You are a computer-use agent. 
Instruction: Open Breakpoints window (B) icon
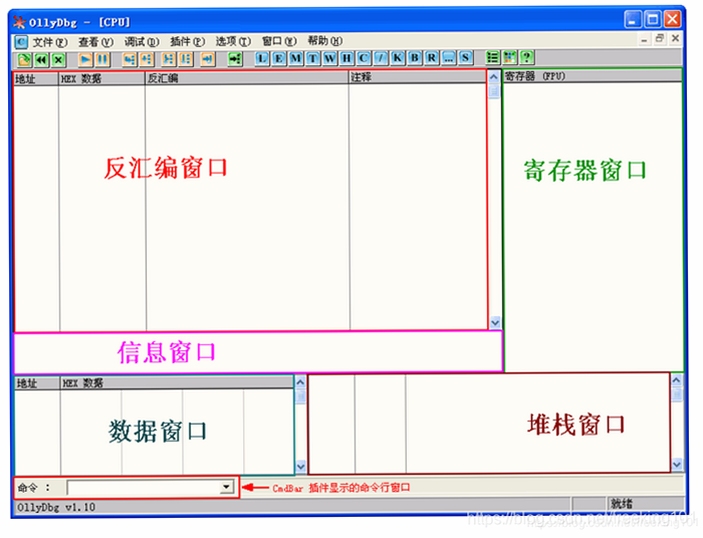click(415, 58)
